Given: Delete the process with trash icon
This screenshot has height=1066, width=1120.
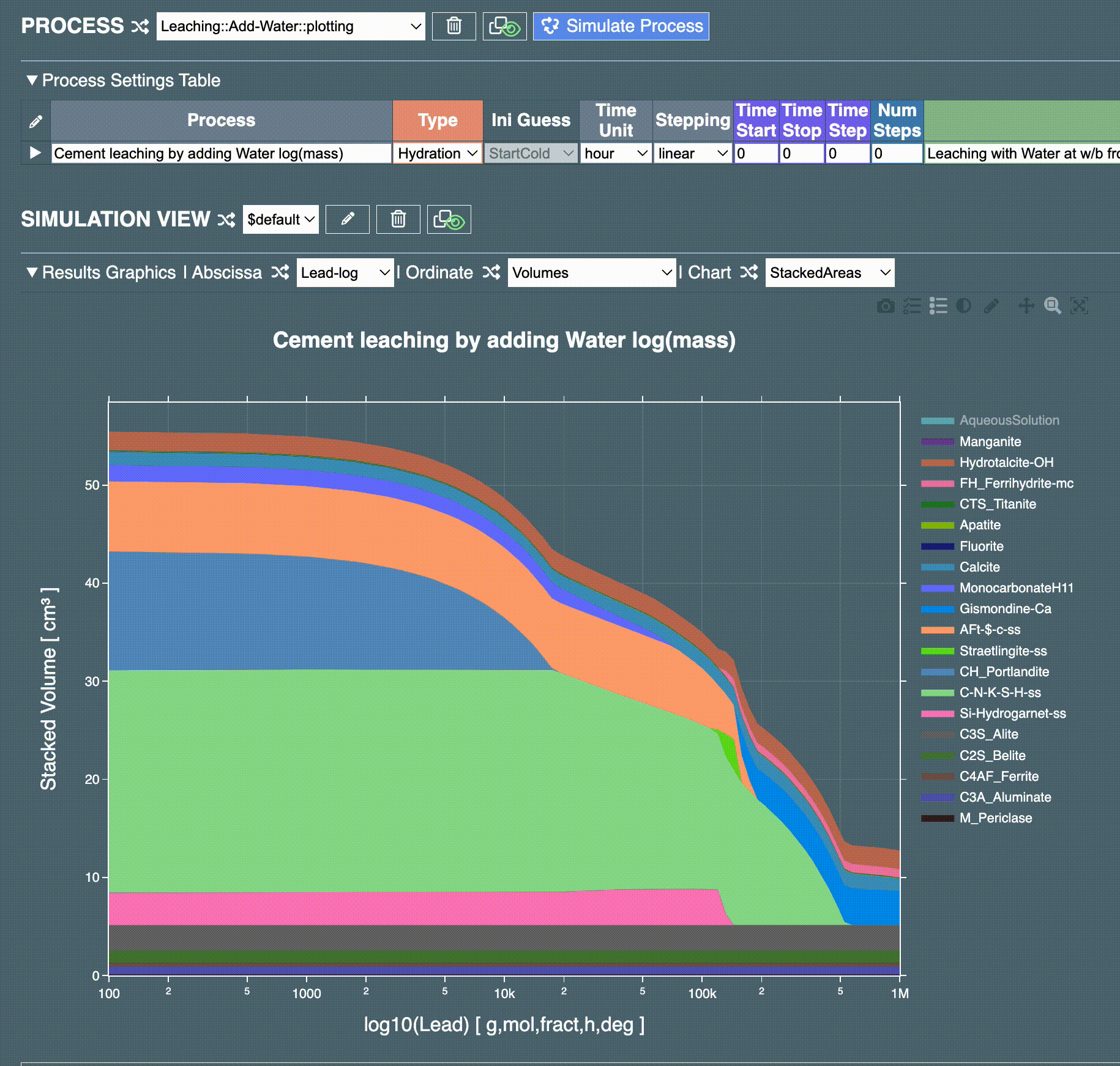Looking at the screenshot, I should [x=454, y=26].
